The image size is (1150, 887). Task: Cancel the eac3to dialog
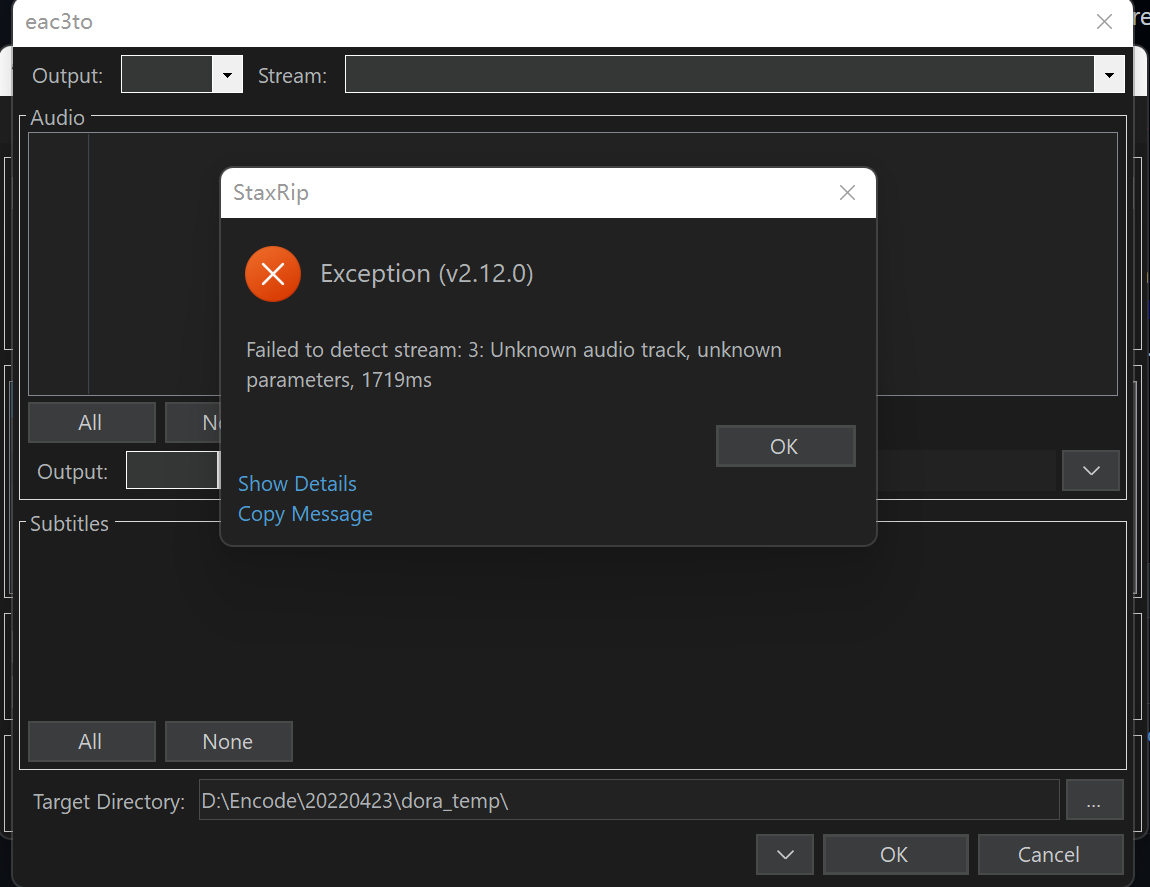[1050, 854]
